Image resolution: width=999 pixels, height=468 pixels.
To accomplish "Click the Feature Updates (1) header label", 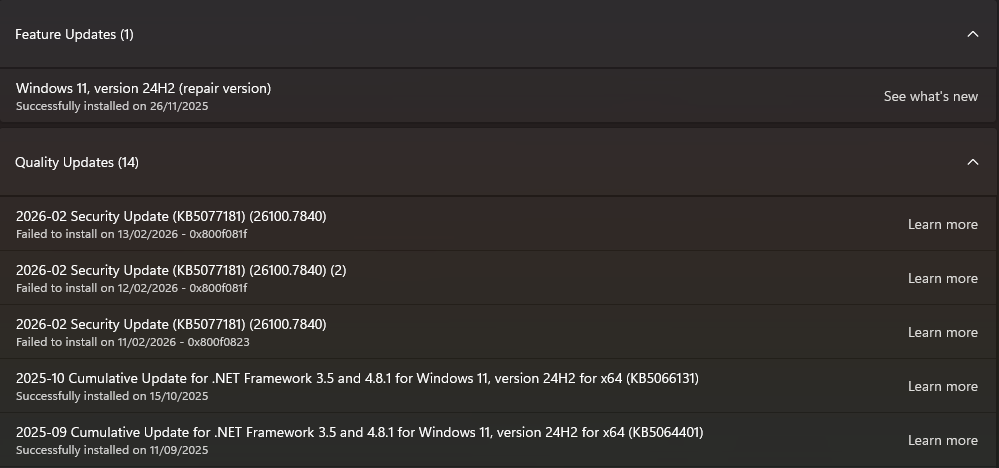I will pyautogui.click(x=74, y=34).
